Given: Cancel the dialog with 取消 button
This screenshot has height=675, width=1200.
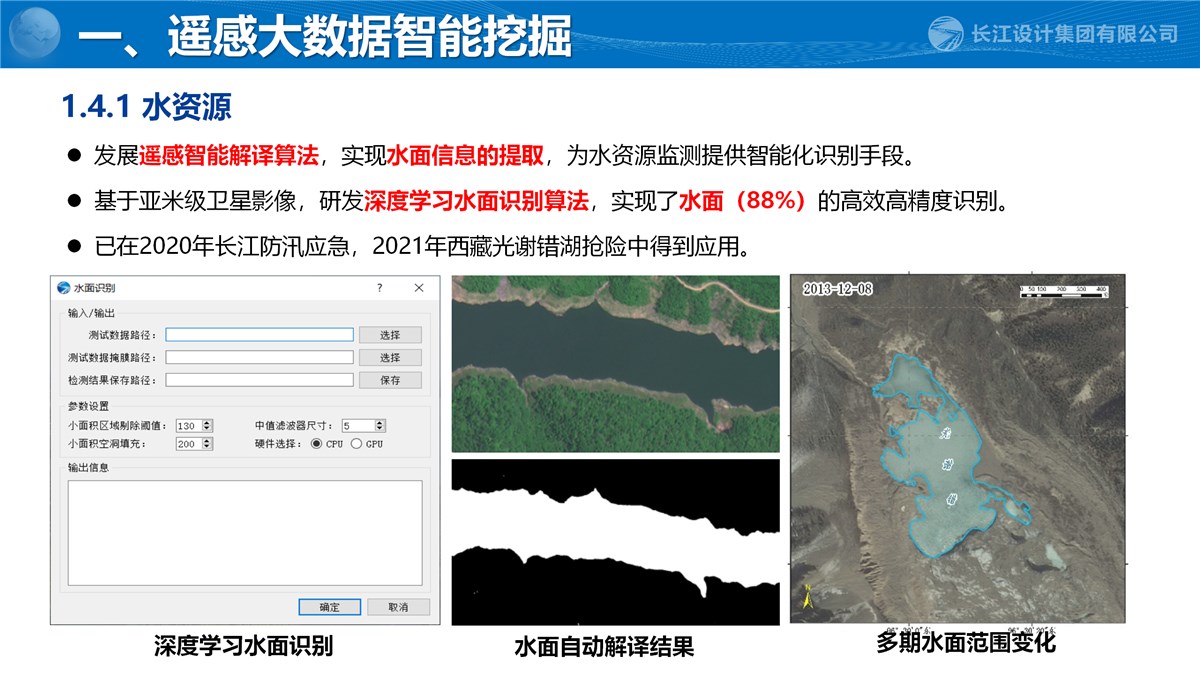Looking at the screenshot, I should [398, 607].
